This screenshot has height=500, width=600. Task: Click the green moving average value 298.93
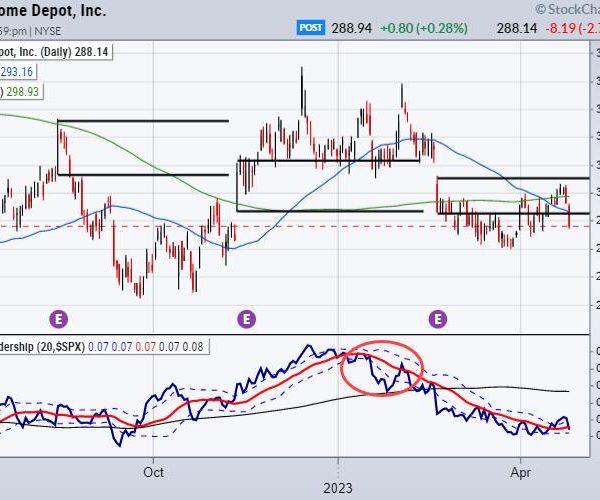(20, 92)
